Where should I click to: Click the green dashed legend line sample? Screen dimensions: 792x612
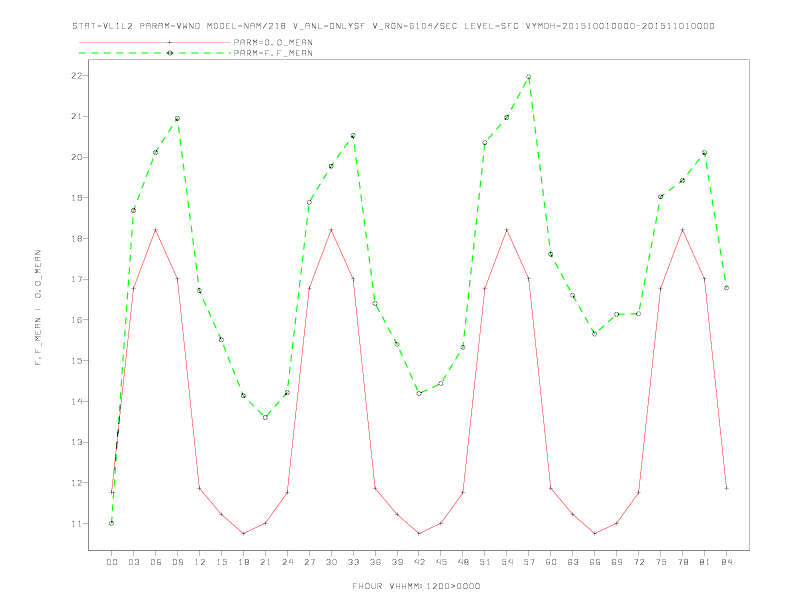click(155, 53)
